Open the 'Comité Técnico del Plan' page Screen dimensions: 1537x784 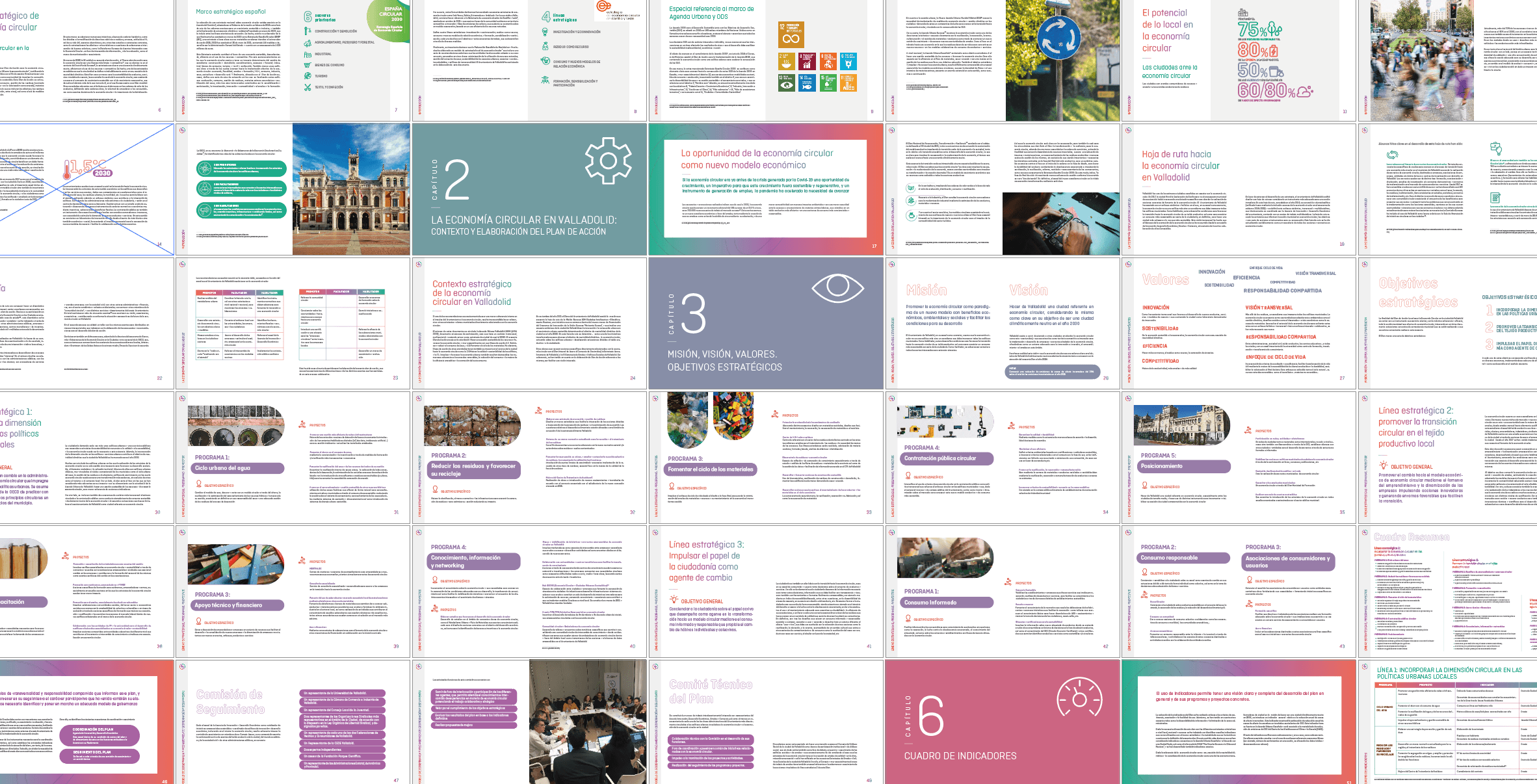coord(711,691)
